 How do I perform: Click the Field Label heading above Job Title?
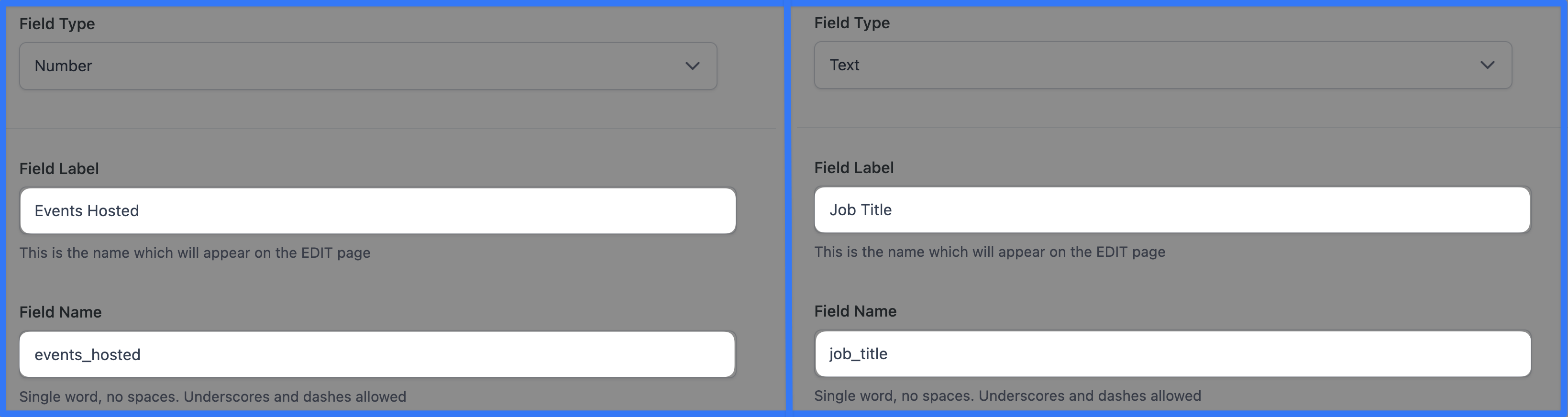(853, 168)
